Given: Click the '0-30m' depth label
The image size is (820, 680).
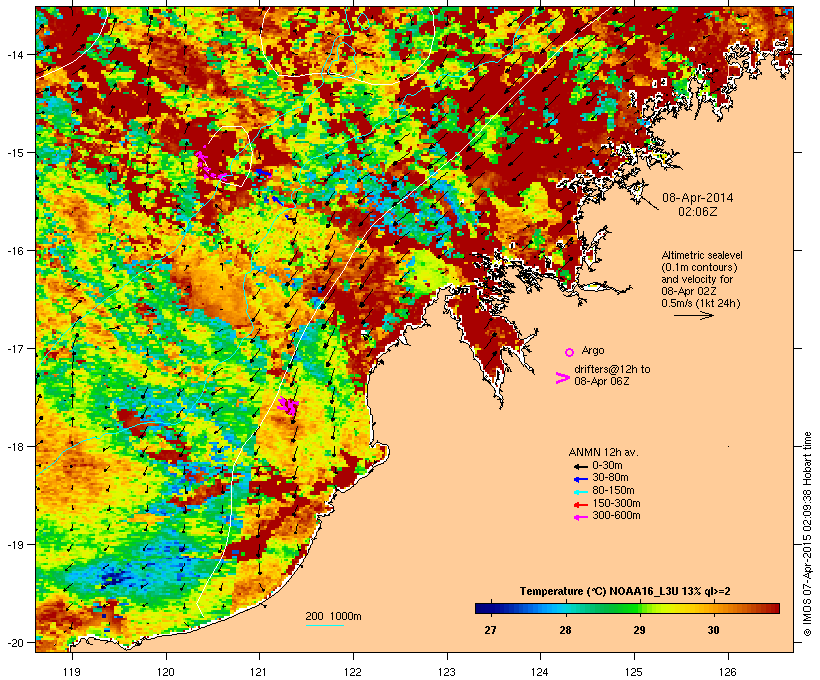Looking at the screenshot, I should (607, 466).
